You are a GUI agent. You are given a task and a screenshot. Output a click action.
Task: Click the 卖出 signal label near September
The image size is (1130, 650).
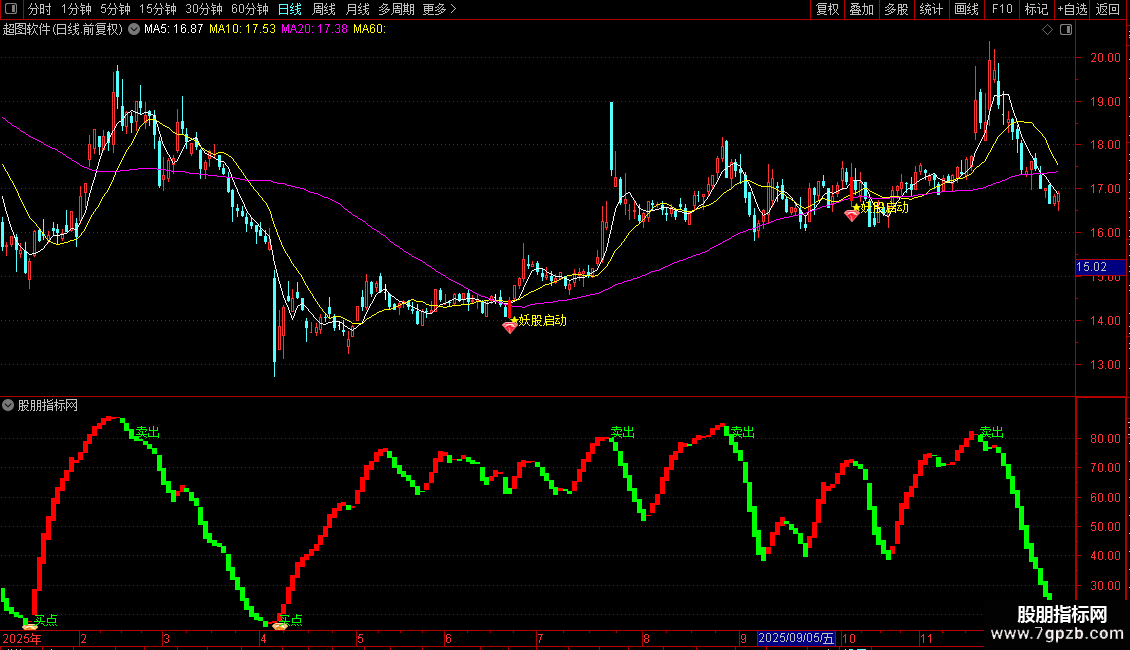[x=742, y=432]
